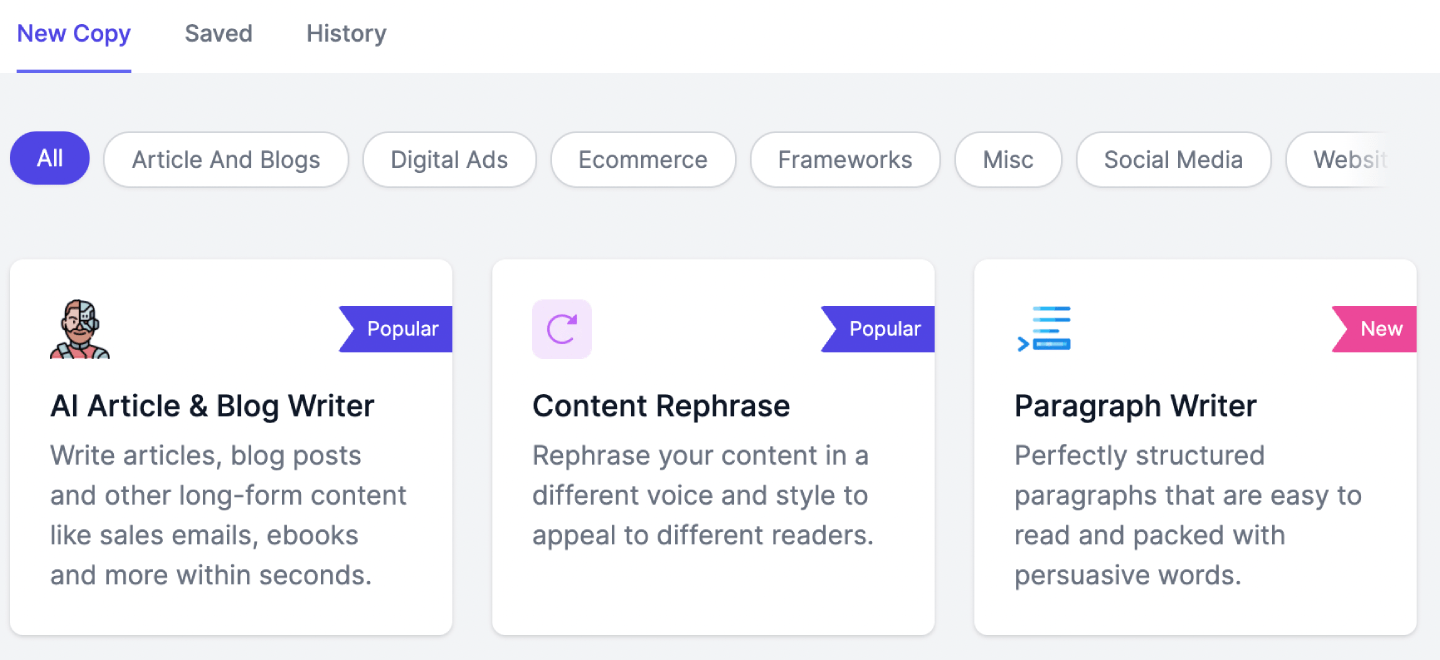The width and height of the screenshot is (1440, 660).
Task: Open the Paragraph Writer card description
Action: tap(1188, 515)
